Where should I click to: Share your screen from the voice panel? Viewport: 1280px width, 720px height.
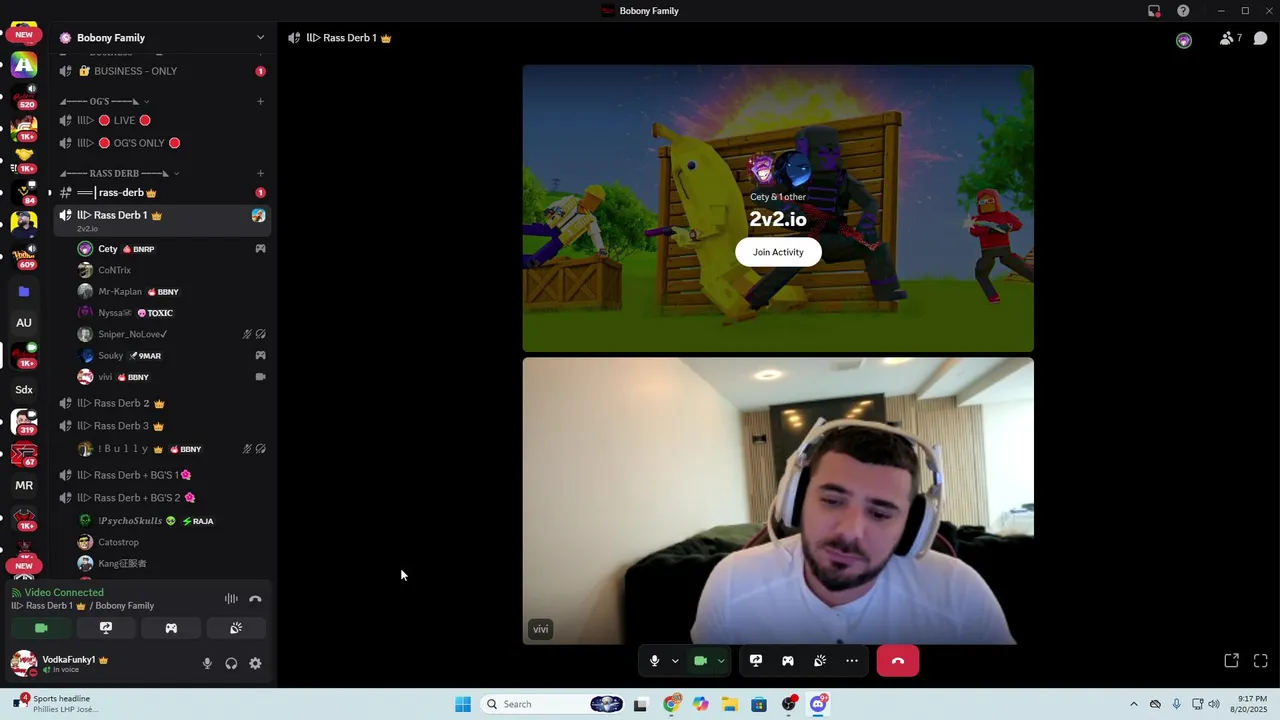pos(106,628)
